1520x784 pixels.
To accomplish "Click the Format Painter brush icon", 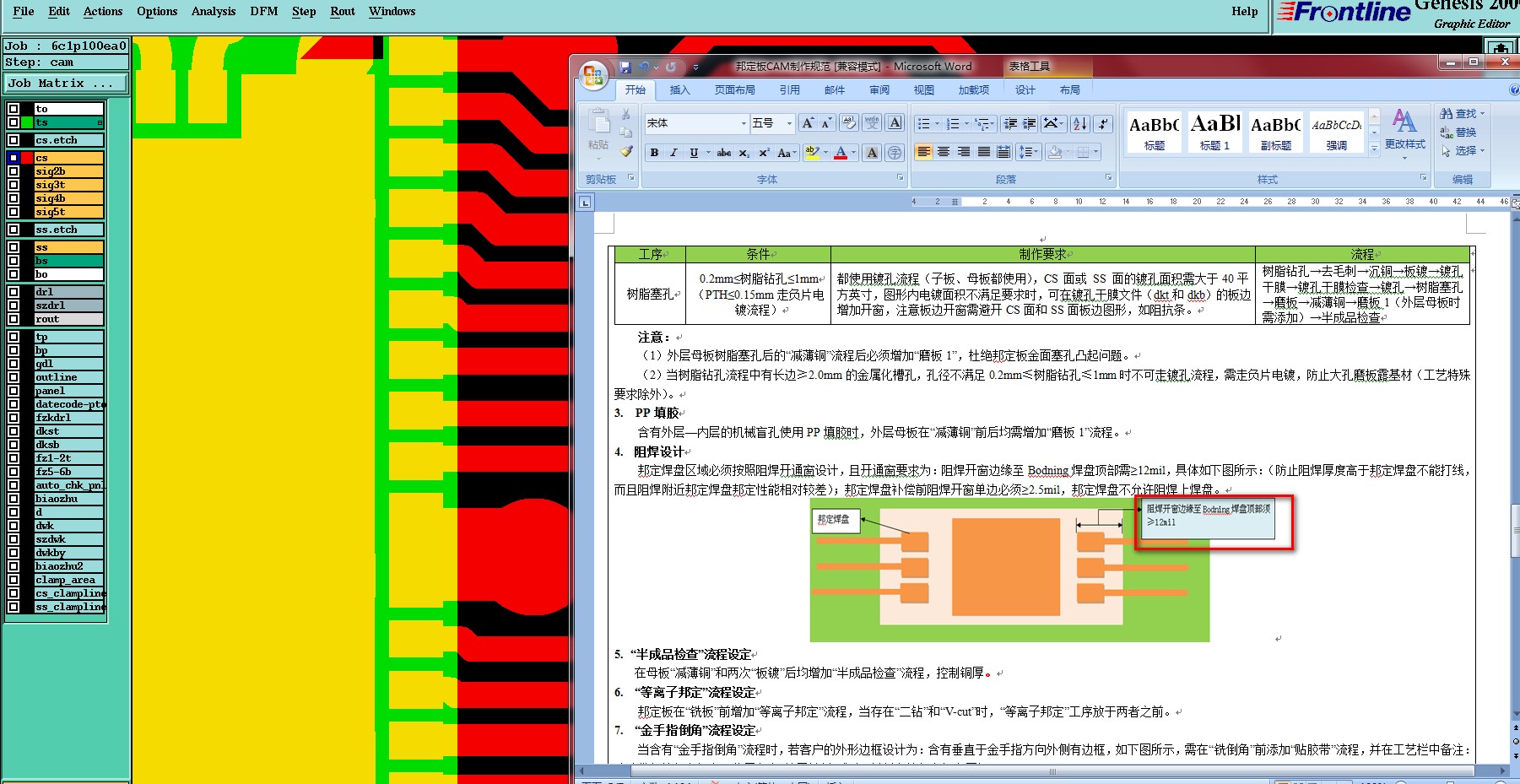I will pos(626,152).
